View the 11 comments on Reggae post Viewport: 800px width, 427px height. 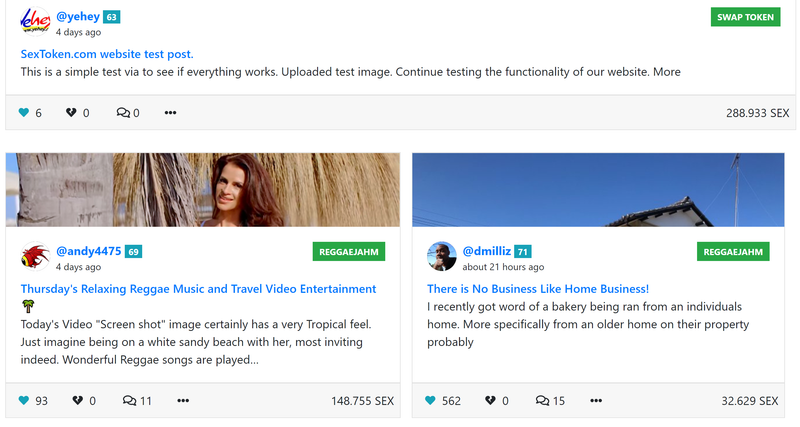[129, 401]
